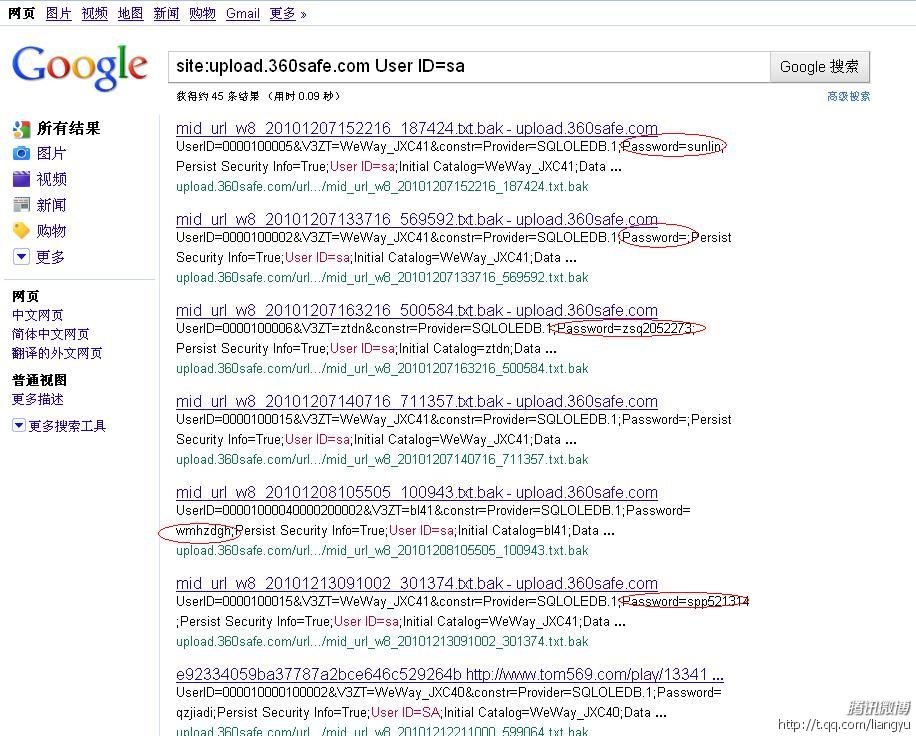The width and height of the screenshot is (916, 736).
Task: Click green URL ending 711357.txt.bak
Action: click(382, 460)
